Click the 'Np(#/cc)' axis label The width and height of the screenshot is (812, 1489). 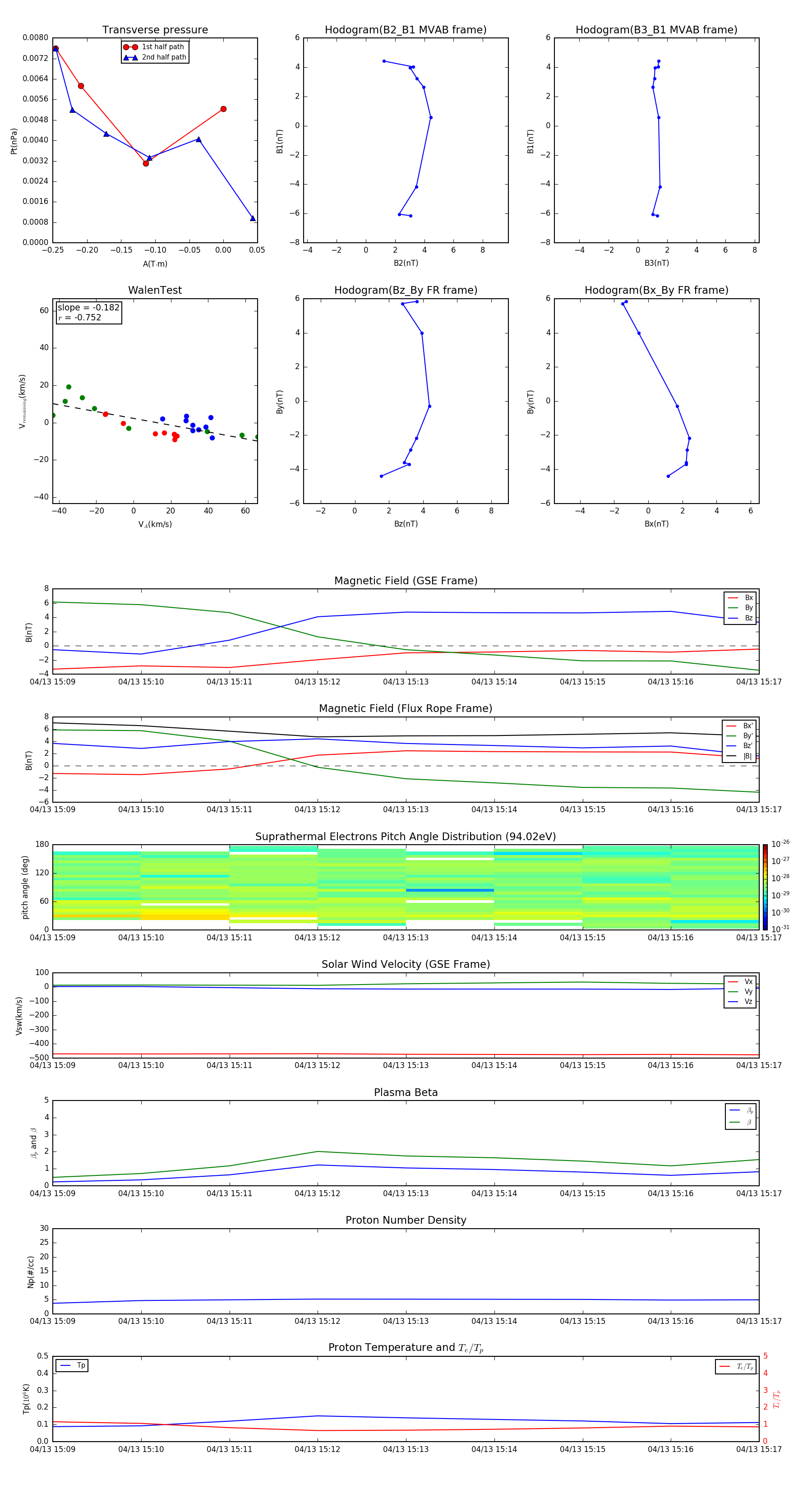(x=31, y=1272)
